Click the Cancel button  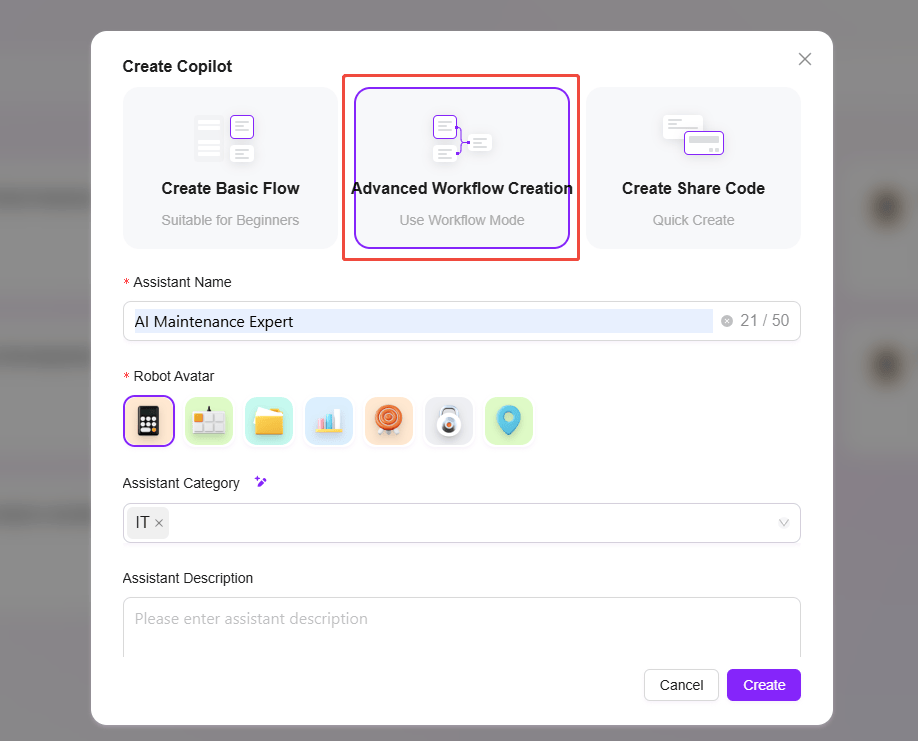[x=681, y=685]
